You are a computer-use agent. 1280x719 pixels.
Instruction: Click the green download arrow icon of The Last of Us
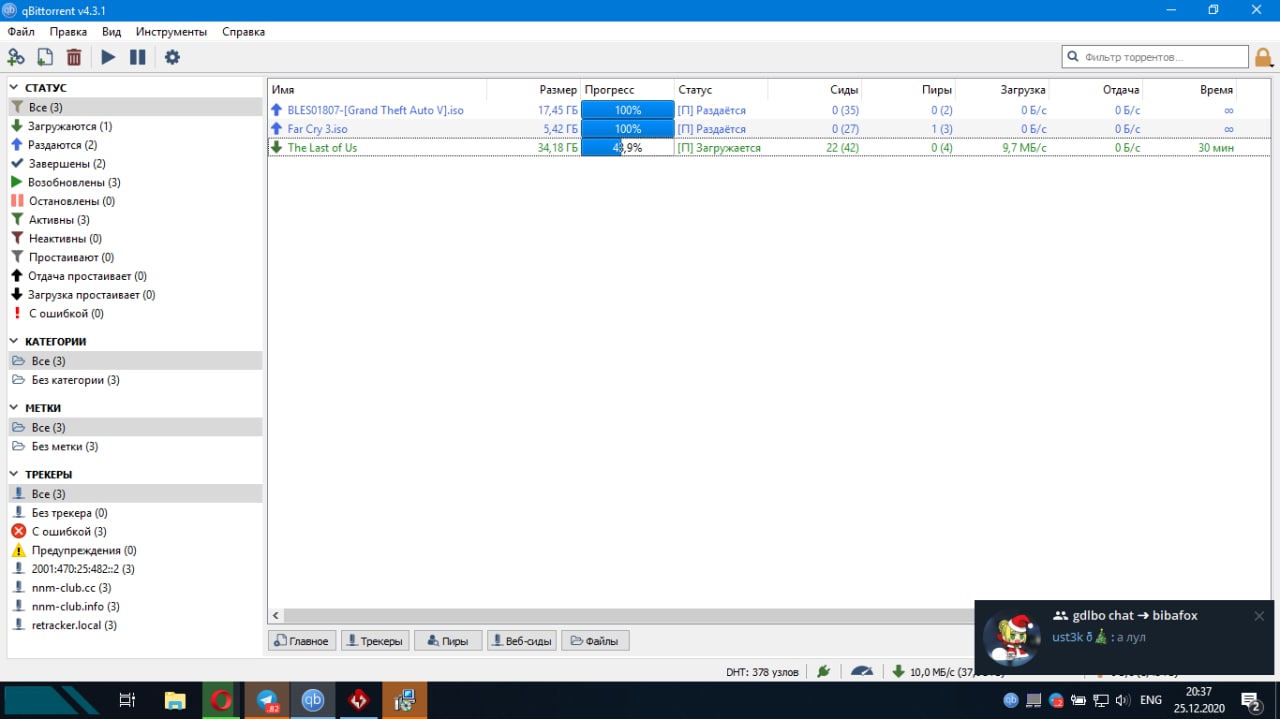pos(277,147)
